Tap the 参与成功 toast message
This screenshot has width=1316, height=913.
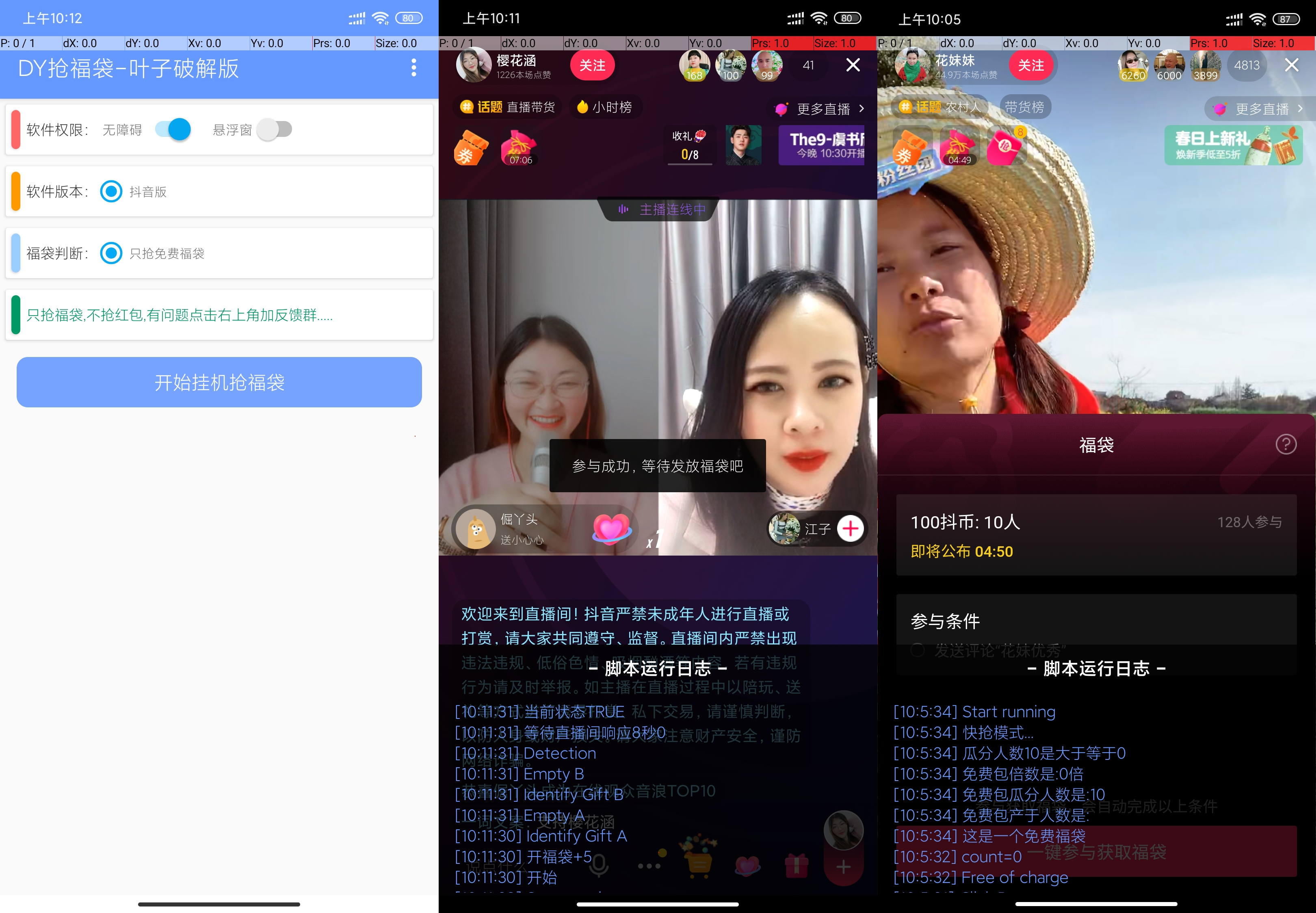[x=658, y=466]
